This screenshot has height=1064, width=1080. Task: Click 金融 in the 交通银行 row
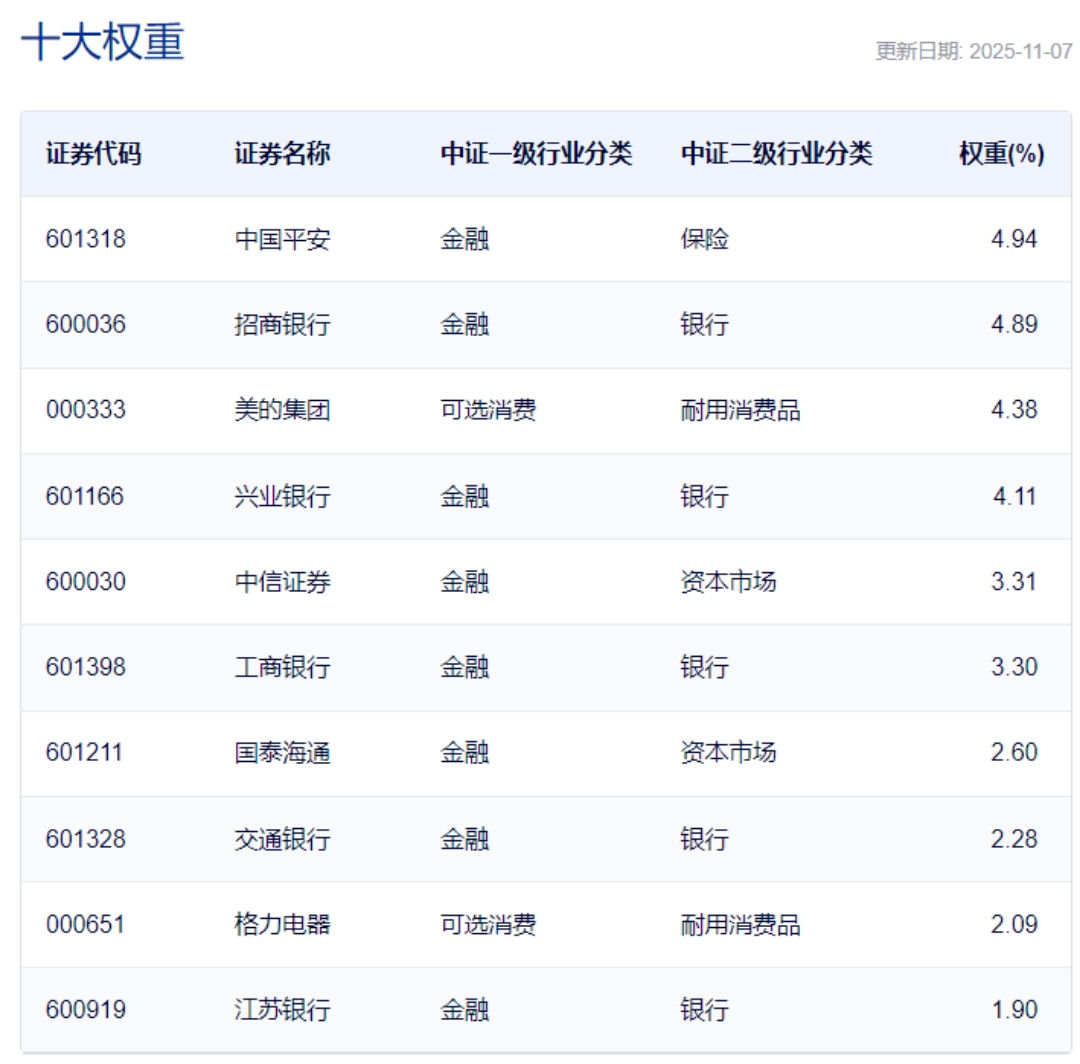465,839
